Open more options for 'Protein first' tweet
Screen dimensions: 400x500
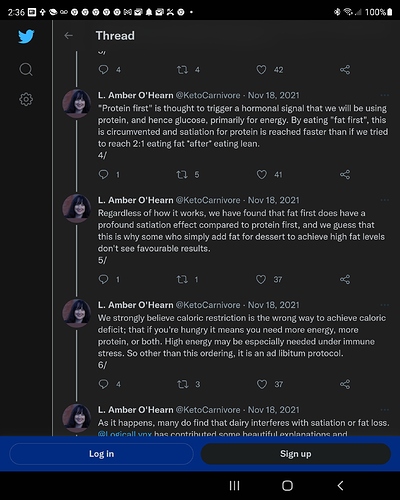tap(384, 95)
